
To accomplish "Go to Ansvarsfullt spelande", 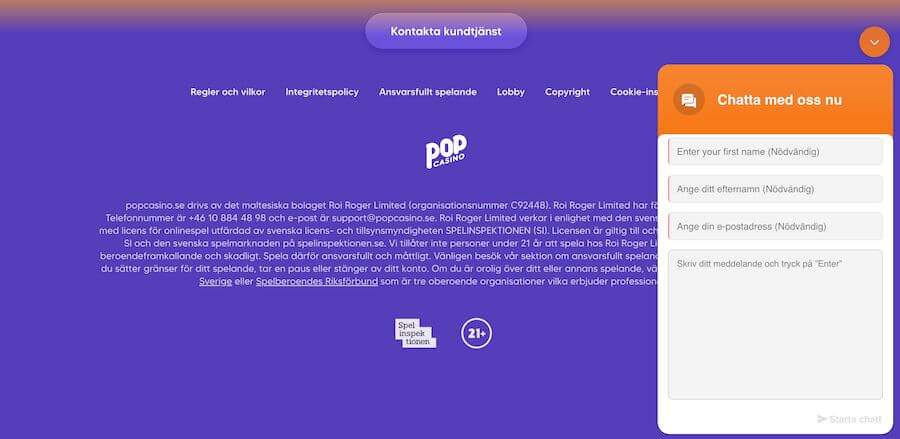I will point(428,92).
